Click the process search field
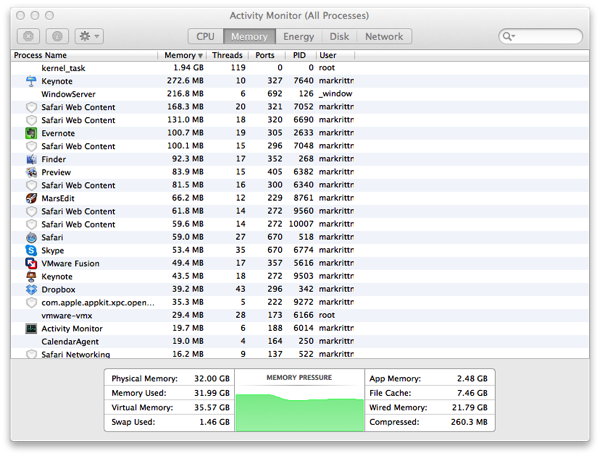The height and width of the screenshot is (456, 600). point(540,36)
